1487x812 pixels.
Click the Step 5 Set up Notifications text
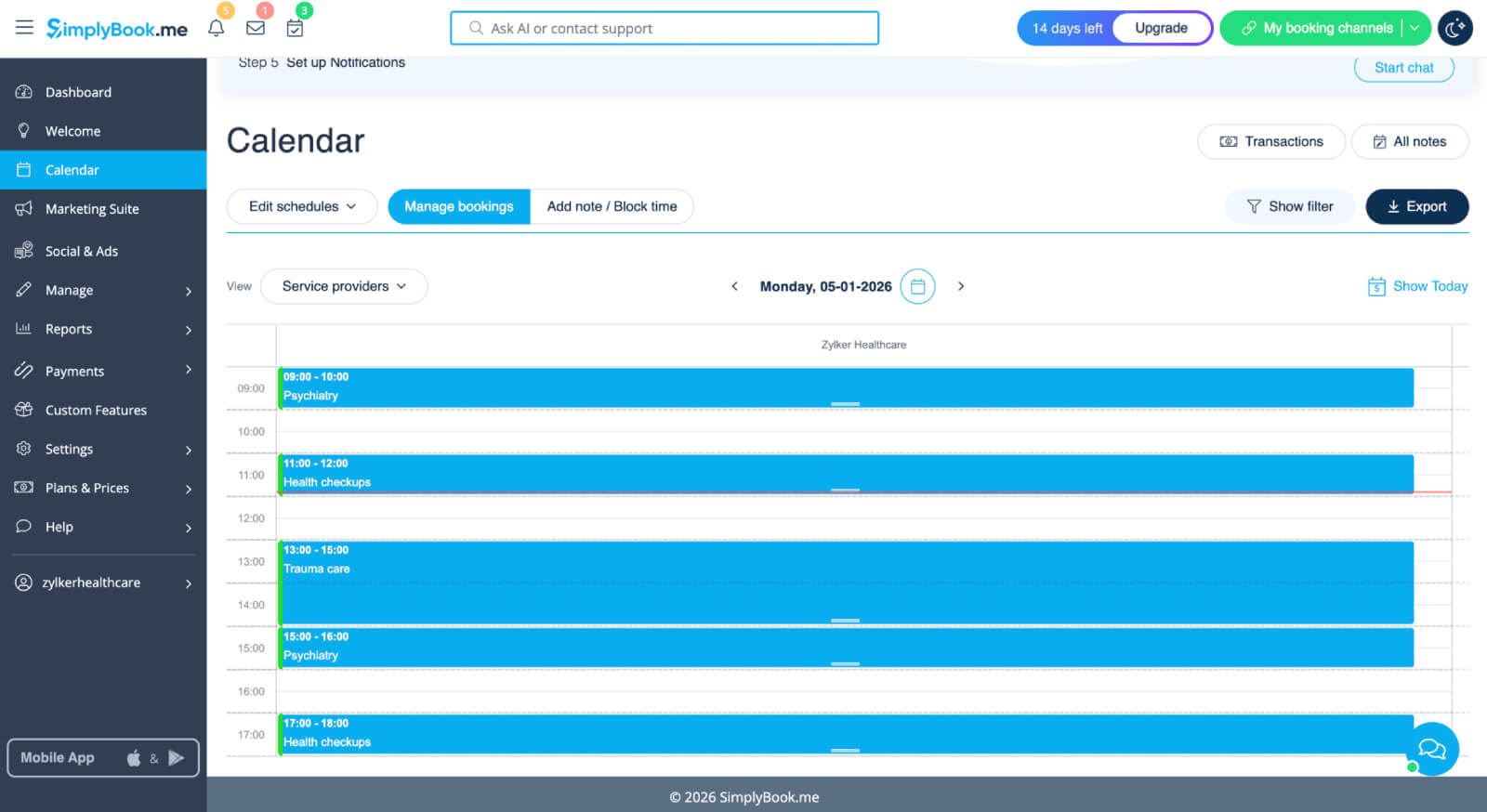tap(322, 62)
